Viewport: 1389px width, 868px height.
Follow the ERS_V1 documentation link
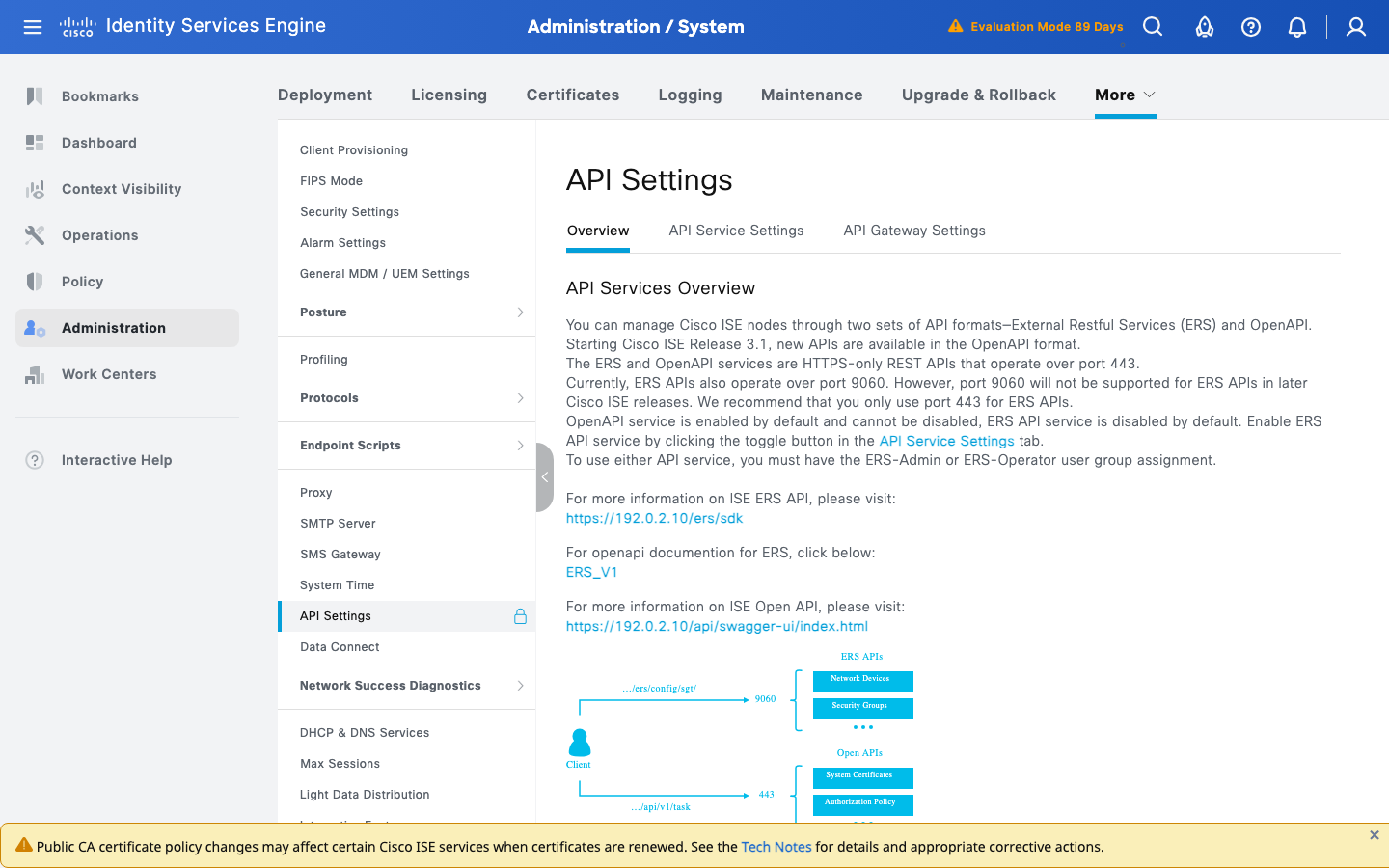click(591, 572)
